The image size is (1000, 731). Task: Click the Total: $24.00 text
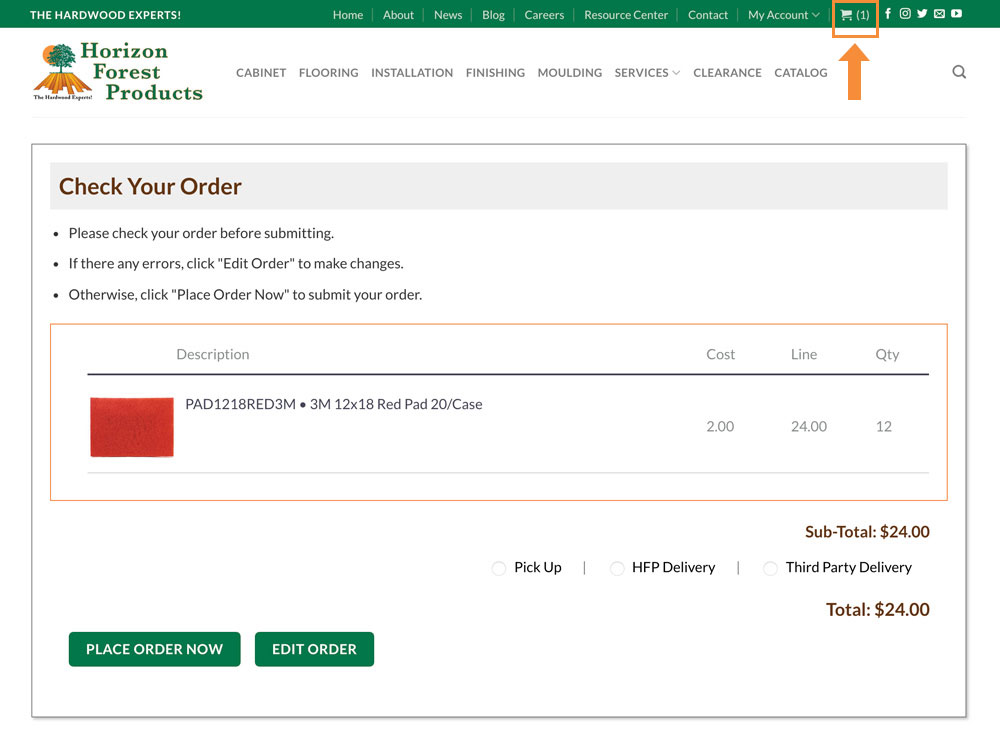[x=878, y=610]
